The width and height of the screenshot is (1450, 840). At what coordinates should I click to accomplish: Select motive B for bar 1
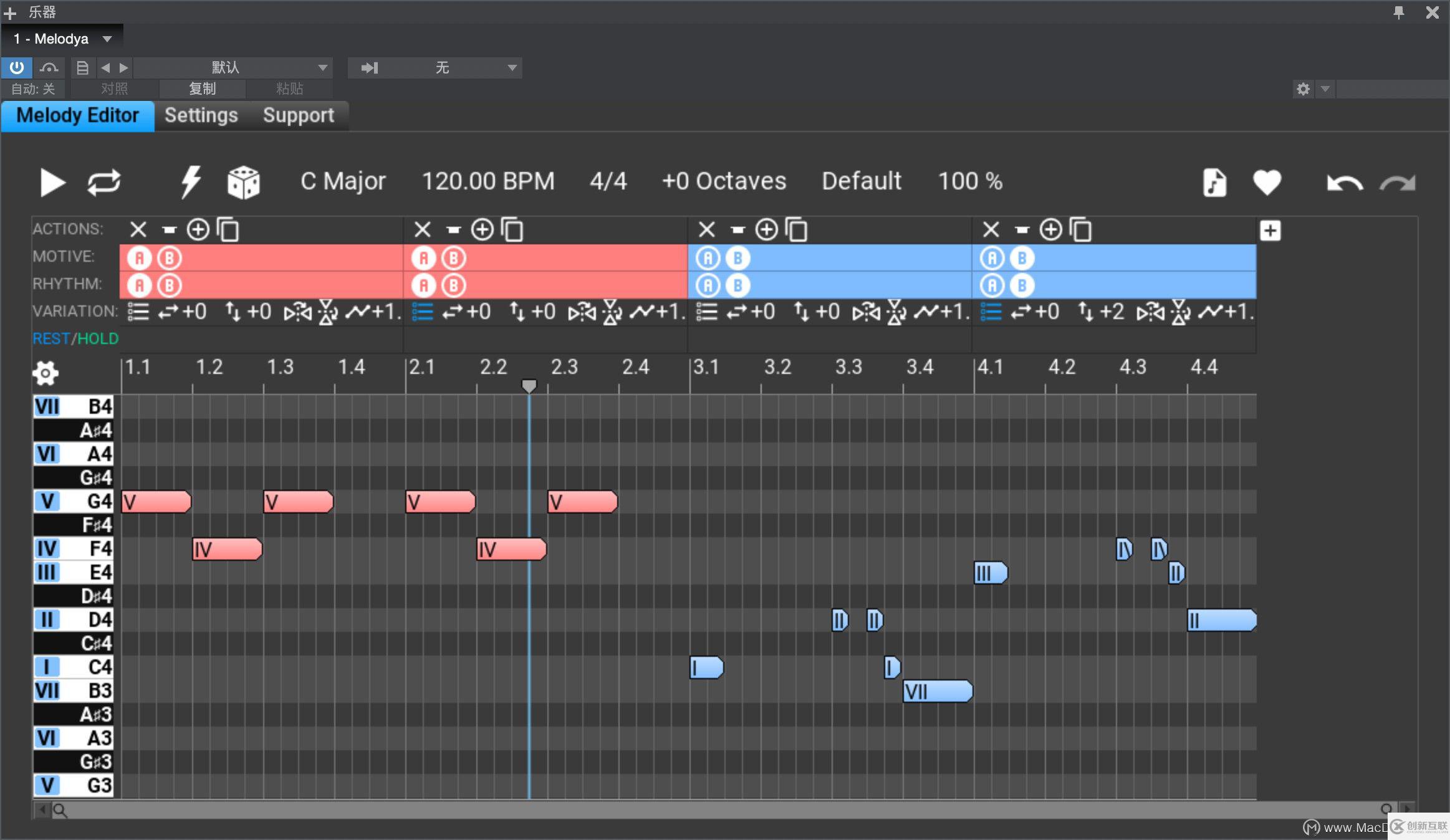pyautogui.click(x=170, y=257)
